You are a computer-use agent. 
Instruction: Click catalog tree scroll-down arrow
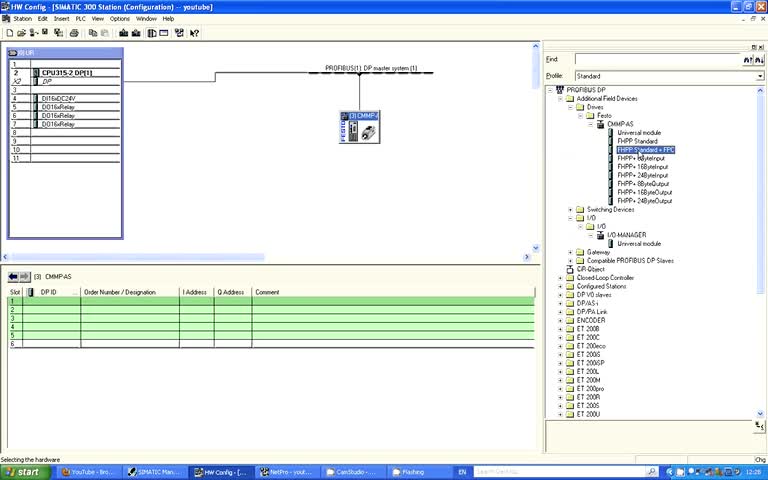pos(760,414)
